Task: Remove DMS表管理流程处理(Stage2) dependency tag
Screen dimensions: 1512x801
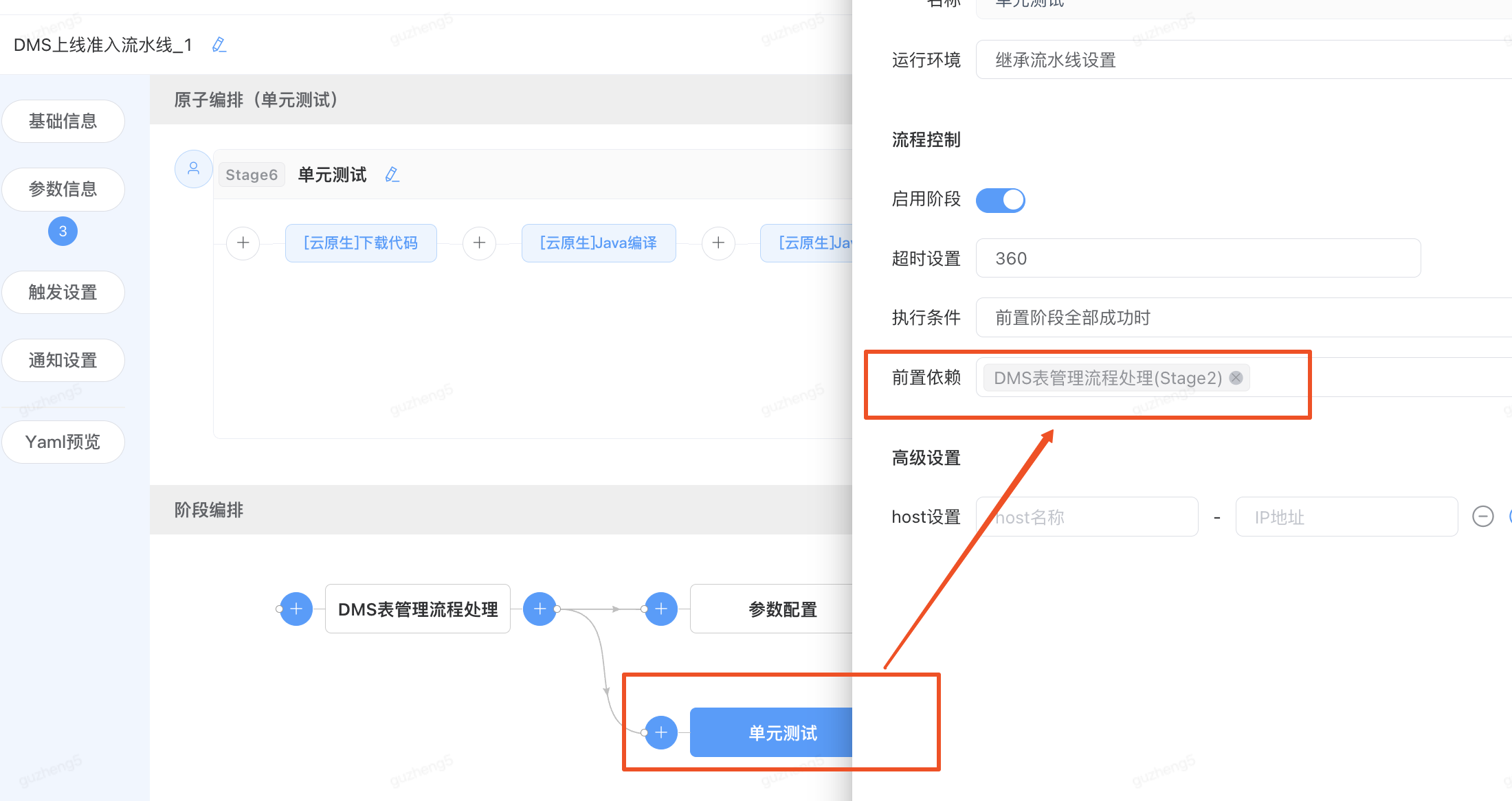Action: (1236, 378)
